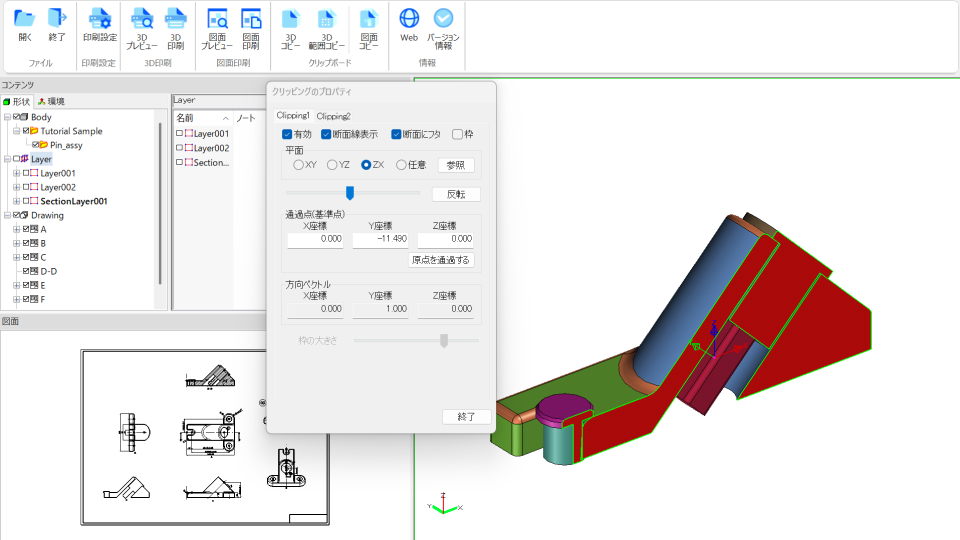Image resolution: width=960 pixels, height=540 pixels.
Task: Switch to the 環境 tab
Action: [50, 102]
